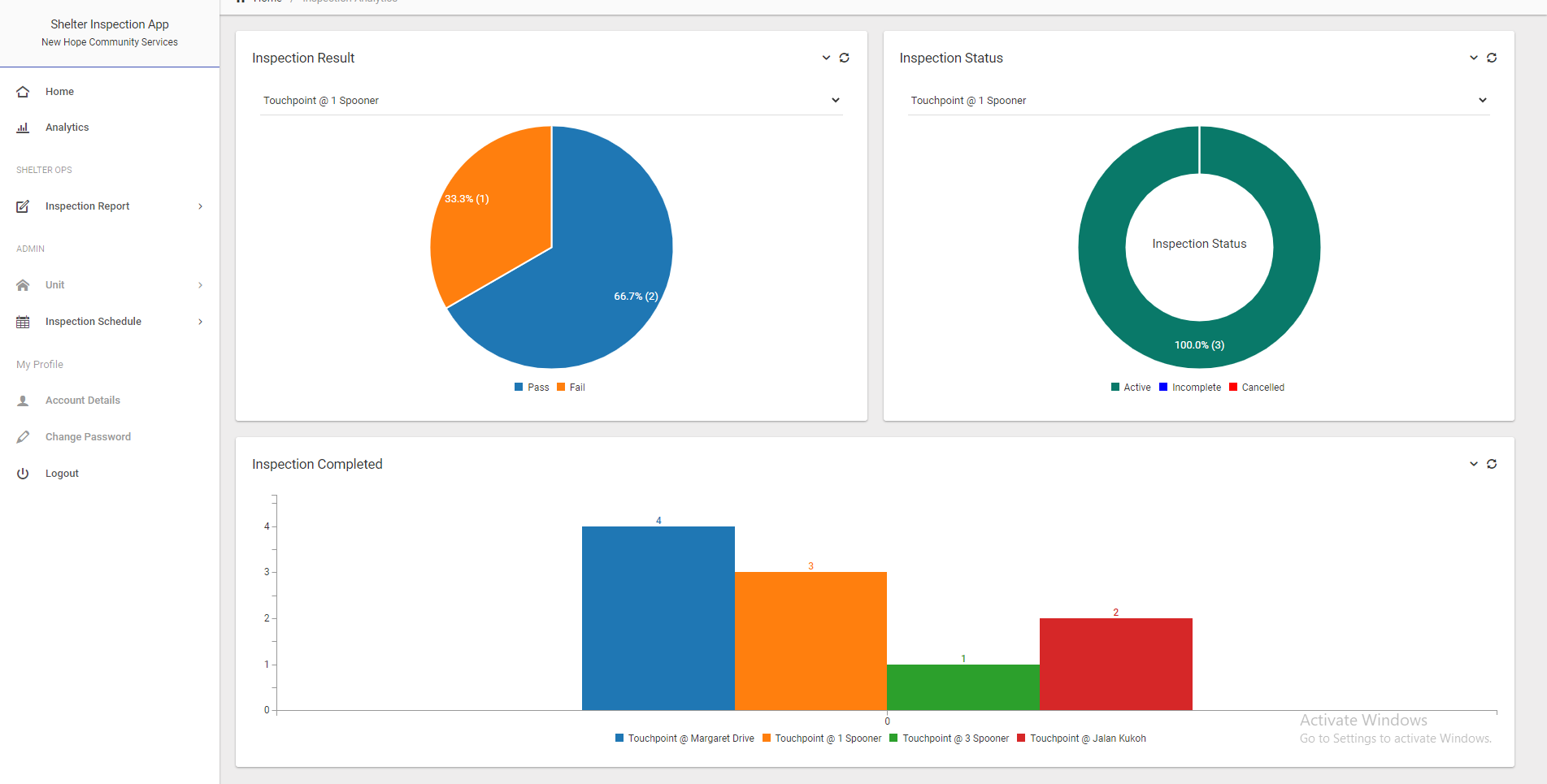The image size is (1547, 784).
Task: Click the Shelter Inspection App title
Action: [x=110, y=24]
